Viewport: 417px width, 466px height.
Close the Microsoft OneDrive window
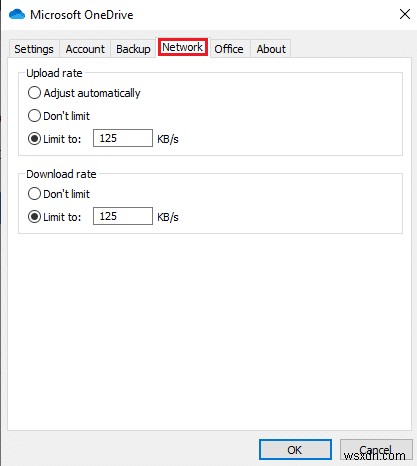405,14
